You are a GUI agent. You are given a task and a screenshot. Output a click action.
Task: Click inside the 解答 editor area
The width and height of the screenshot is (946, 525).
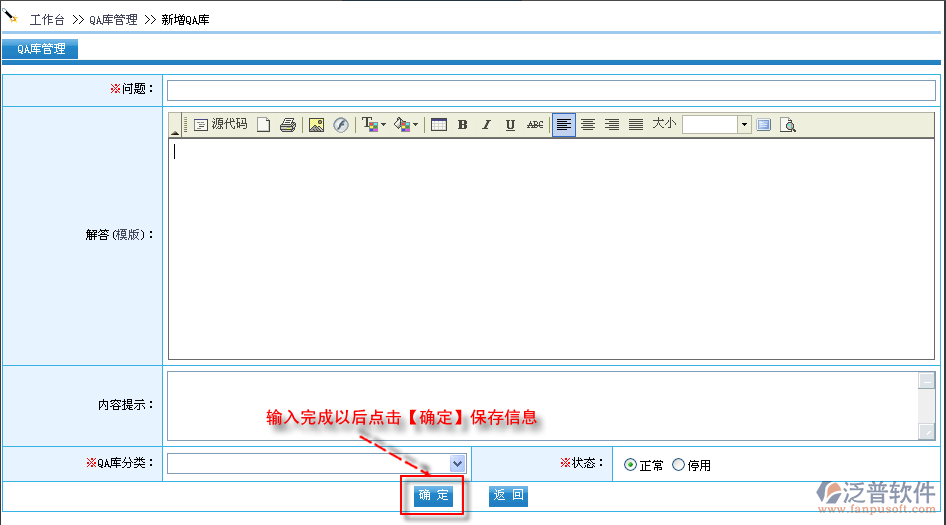click(x=551, y=249)
